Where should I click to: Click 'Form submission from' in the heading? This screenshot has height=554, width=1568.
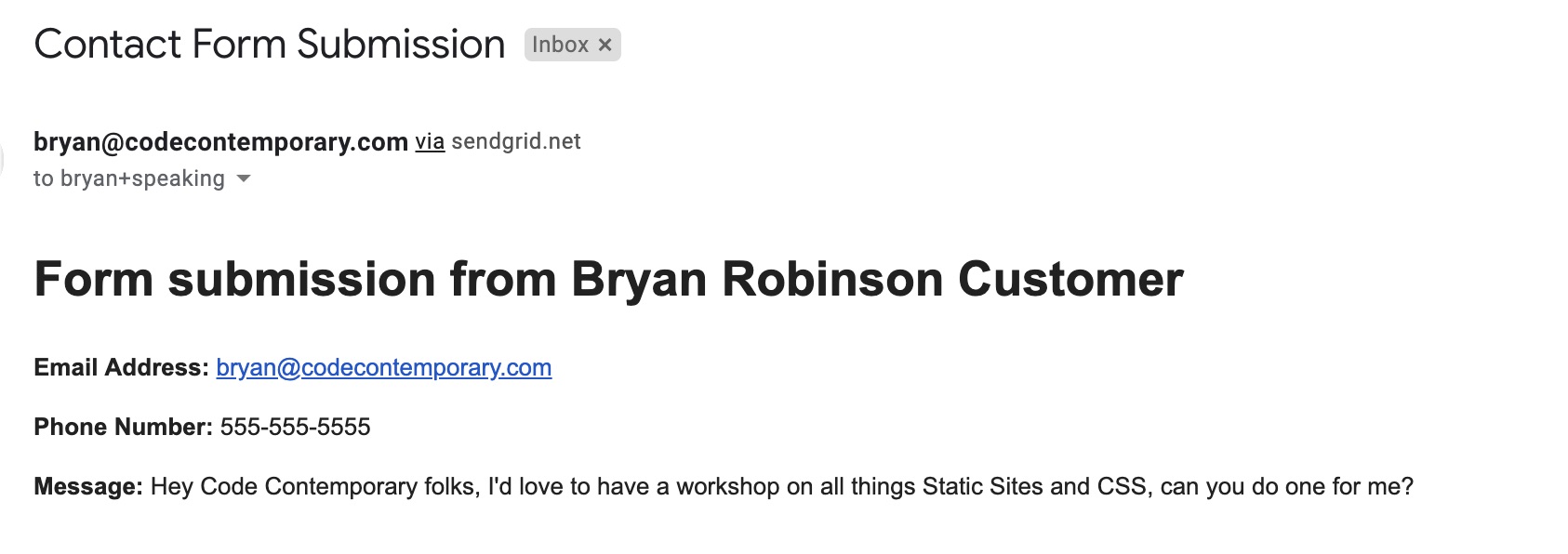click(295, 280)
